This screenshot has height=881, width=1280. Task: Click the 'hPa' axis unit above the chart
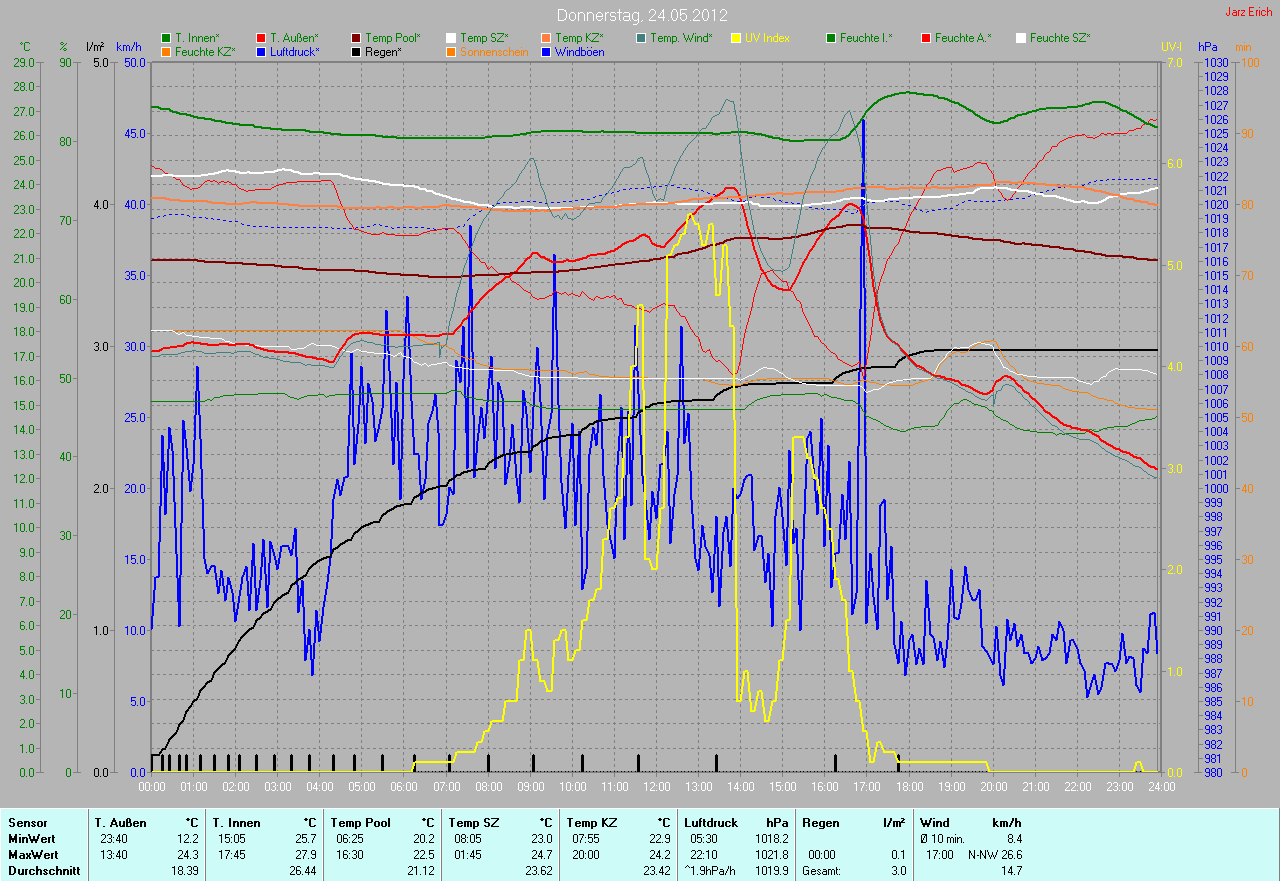1209,47
